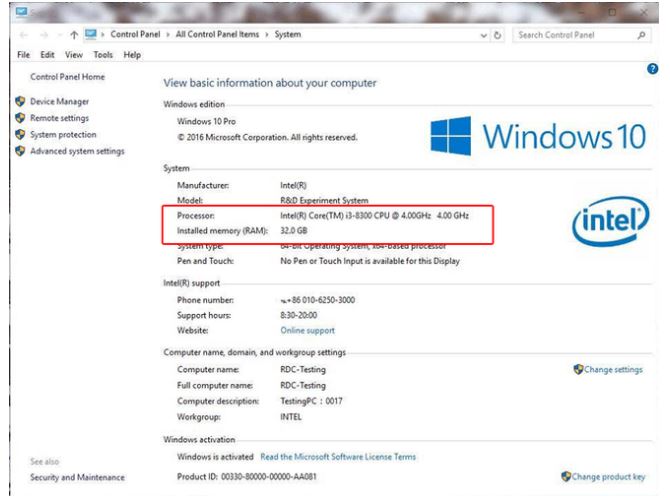The height and width of the screenshot is (504, 670).
Task: Click the System window title bar icon
Action: click(21, 12)
